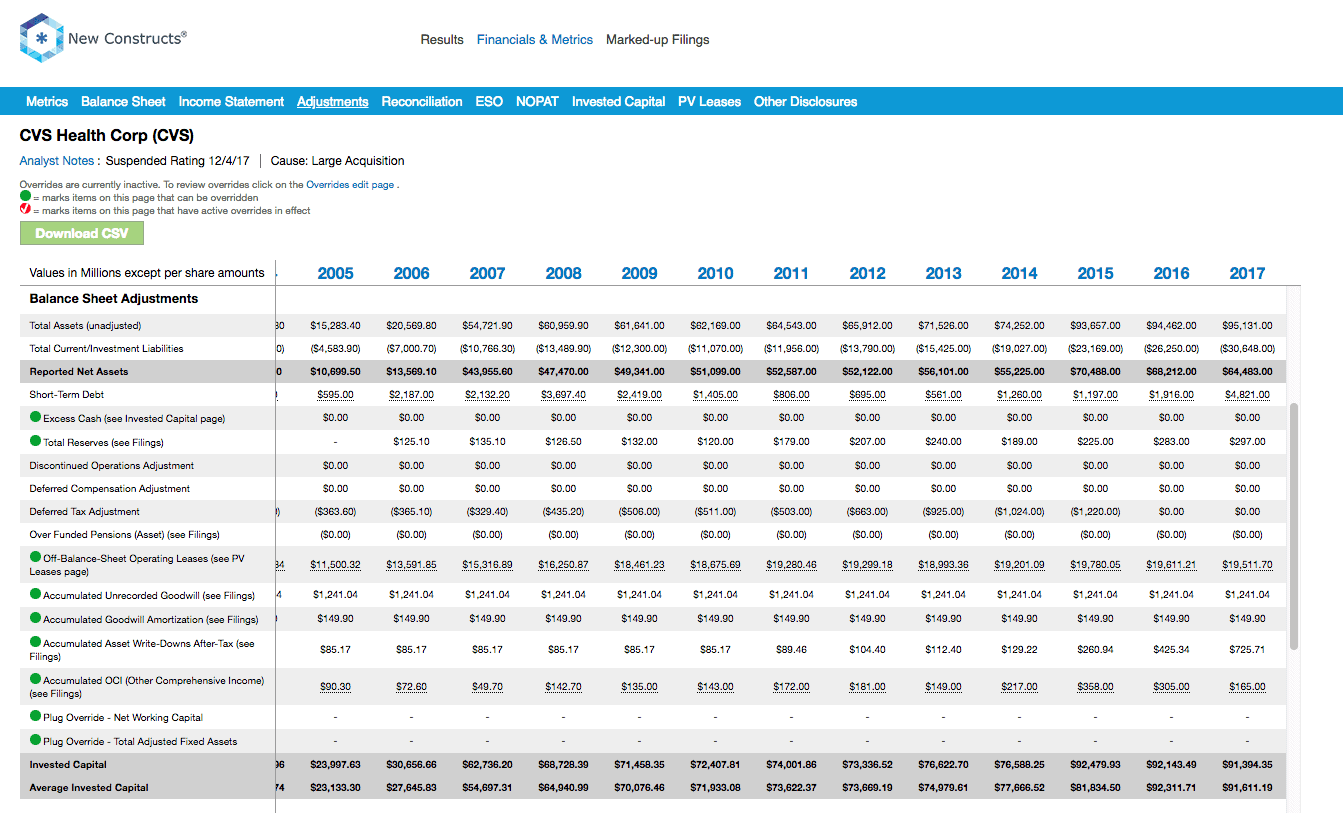Click 2006 Total Reserves value $125.10
1343x813 pixels.
pyautogui.click(x=411, y=442)
